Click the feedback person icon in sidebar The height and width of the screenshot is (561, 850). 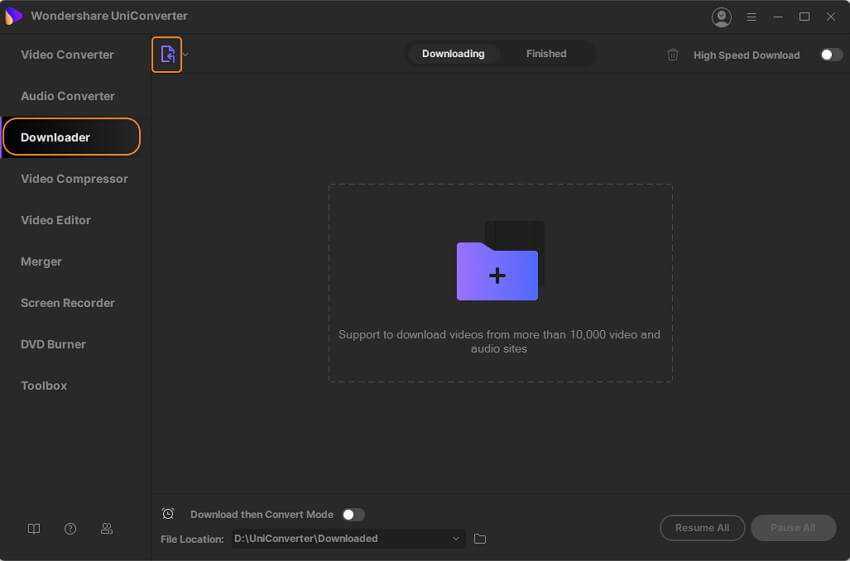pos(107,529)
